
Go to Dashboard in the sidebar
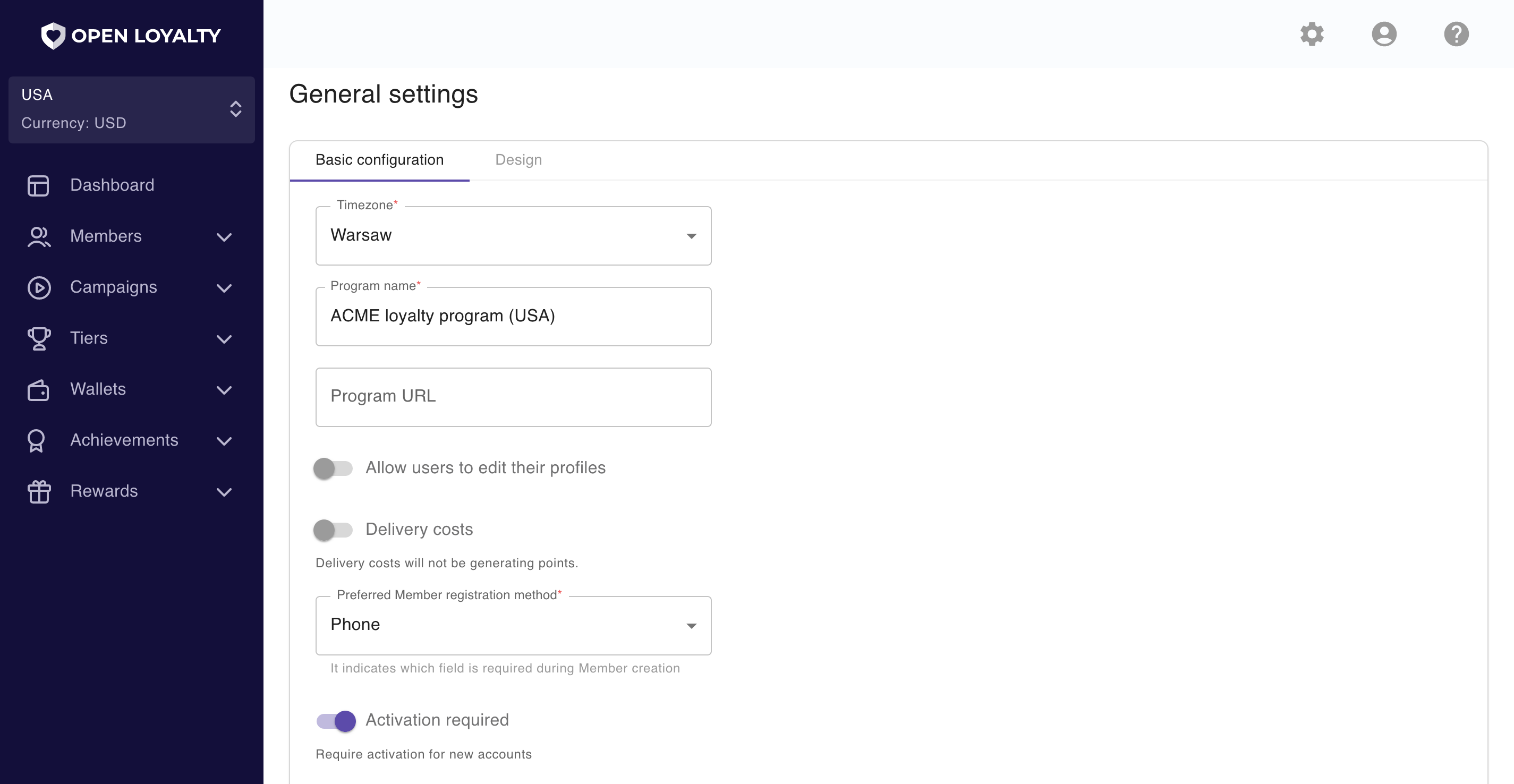tap(112, 185)
